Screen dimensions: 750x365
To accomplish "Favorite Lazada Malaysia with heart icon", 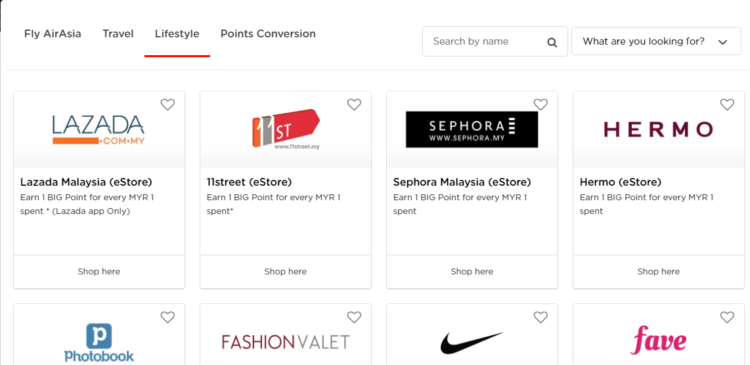I will tap(167, 104).
